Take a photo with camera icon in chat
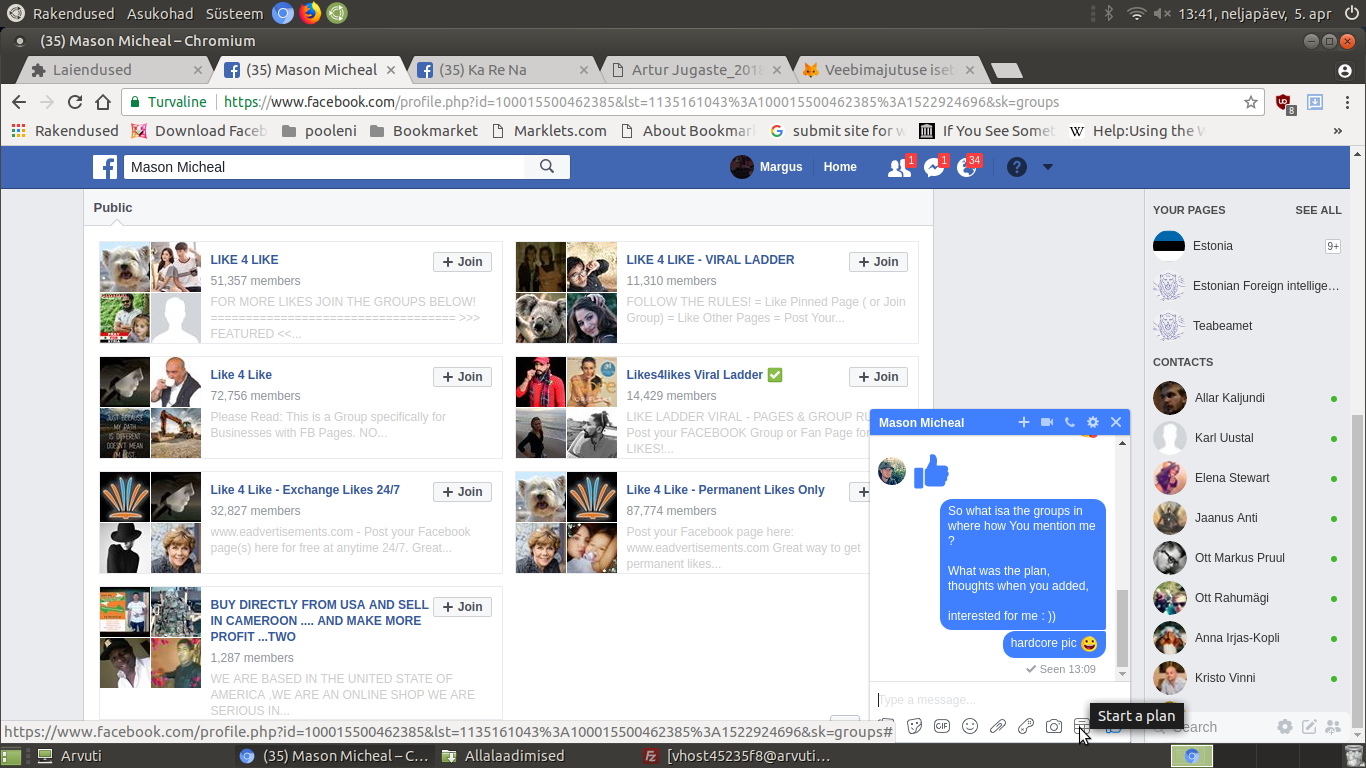This screenshot has height=768, width=1366. pos(1054,727)
